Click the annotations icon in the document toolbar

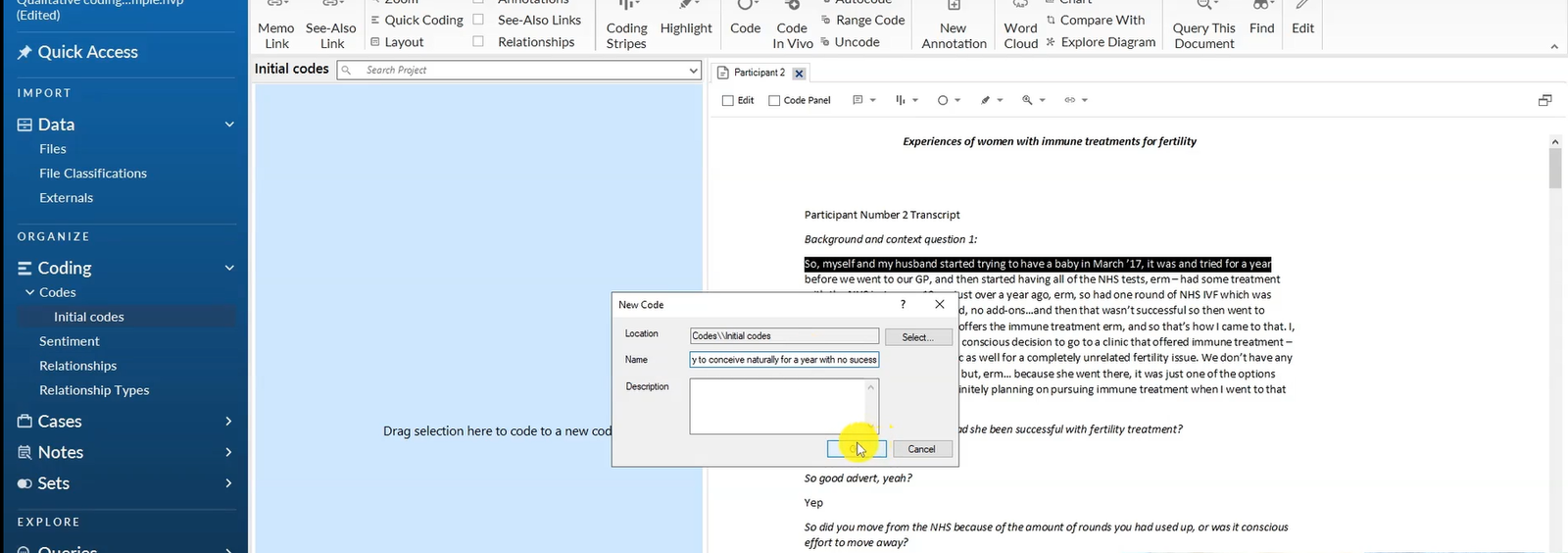pos(857,100)
